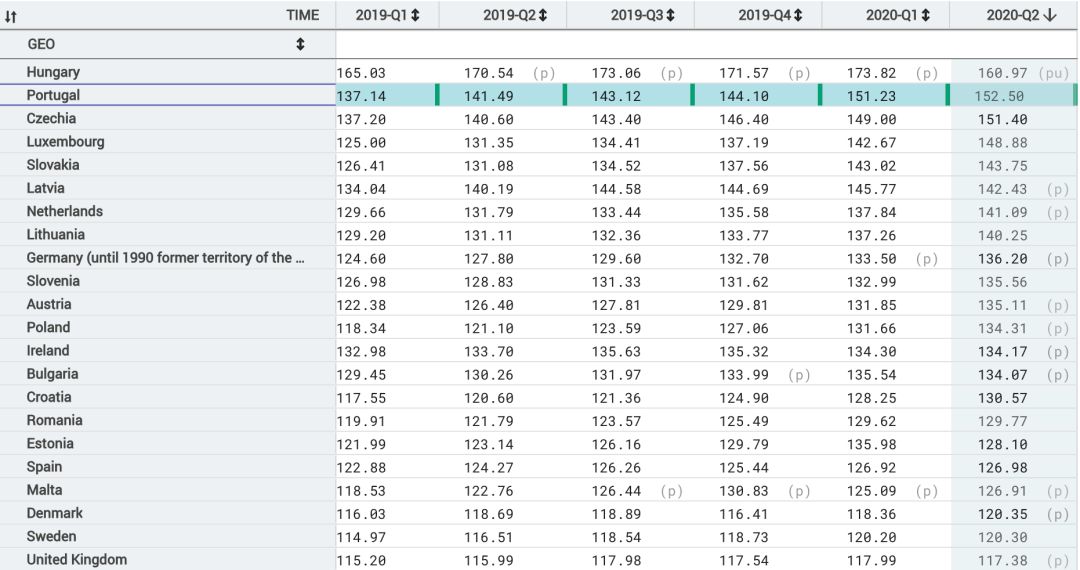The image size is (1080, 570).
Task: Click Slovenia's 2019-Q2 value 128.83
Action: coord(488,282)
